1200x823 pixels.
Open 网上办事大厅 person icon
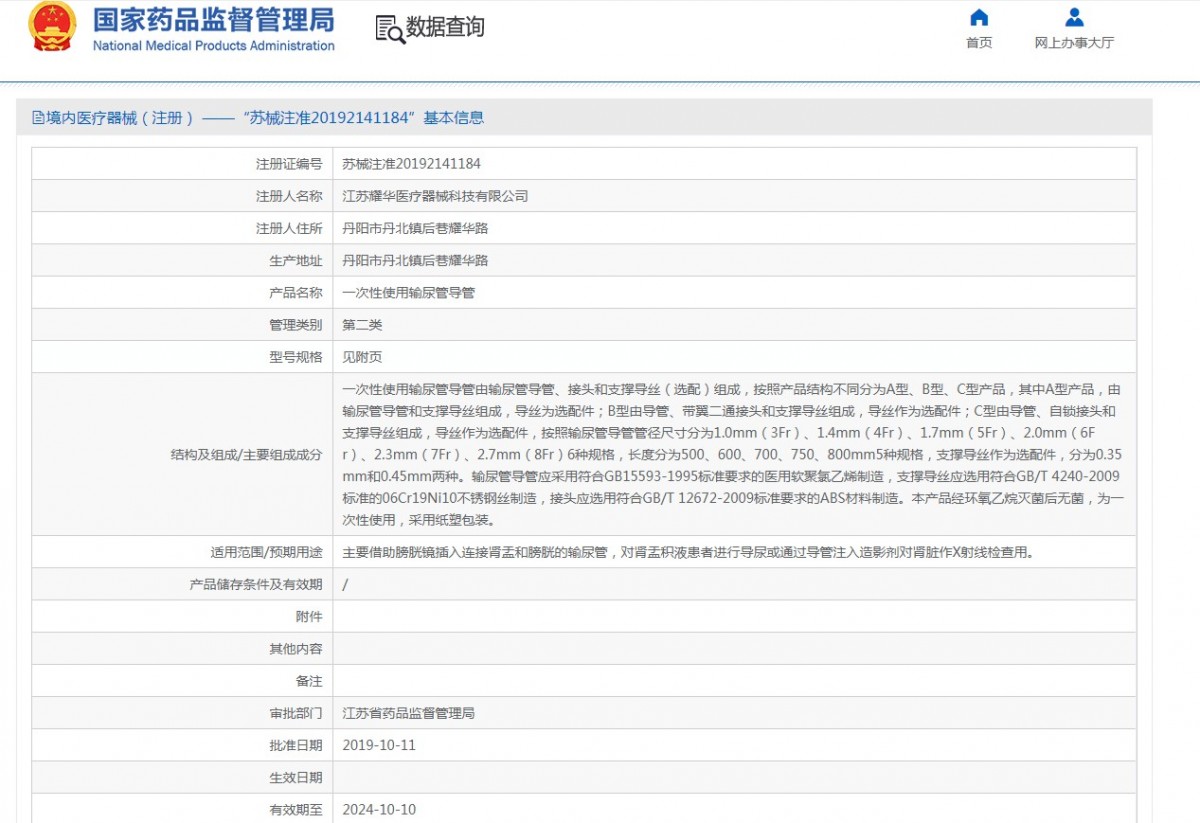point(1074,17)
